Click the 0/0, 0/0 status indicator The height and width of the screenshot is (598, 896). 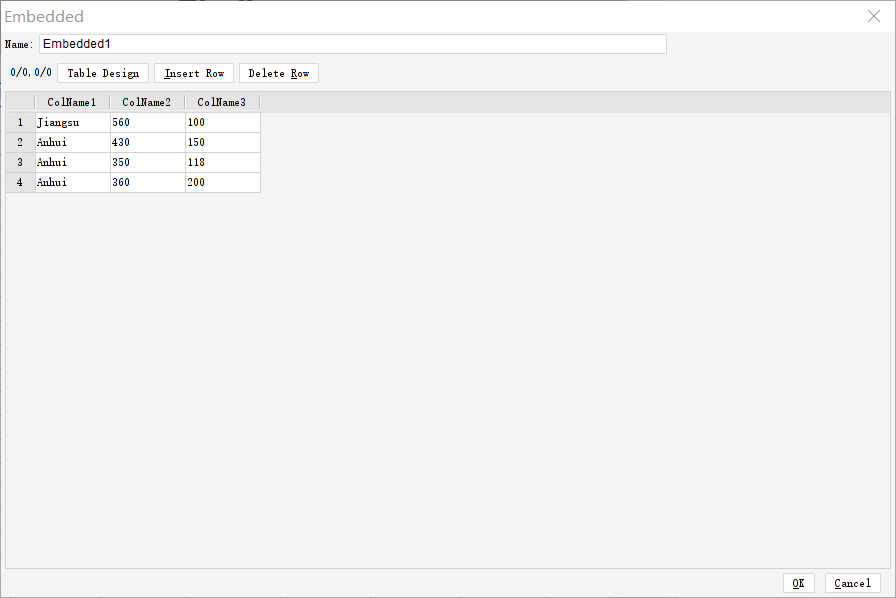pyautogui.click(x=30, y=72)
